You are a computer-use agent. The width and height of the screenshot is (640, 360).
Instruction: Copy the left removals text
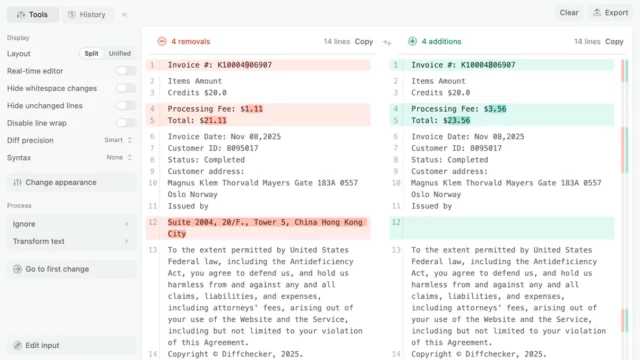tap(364, 42)
